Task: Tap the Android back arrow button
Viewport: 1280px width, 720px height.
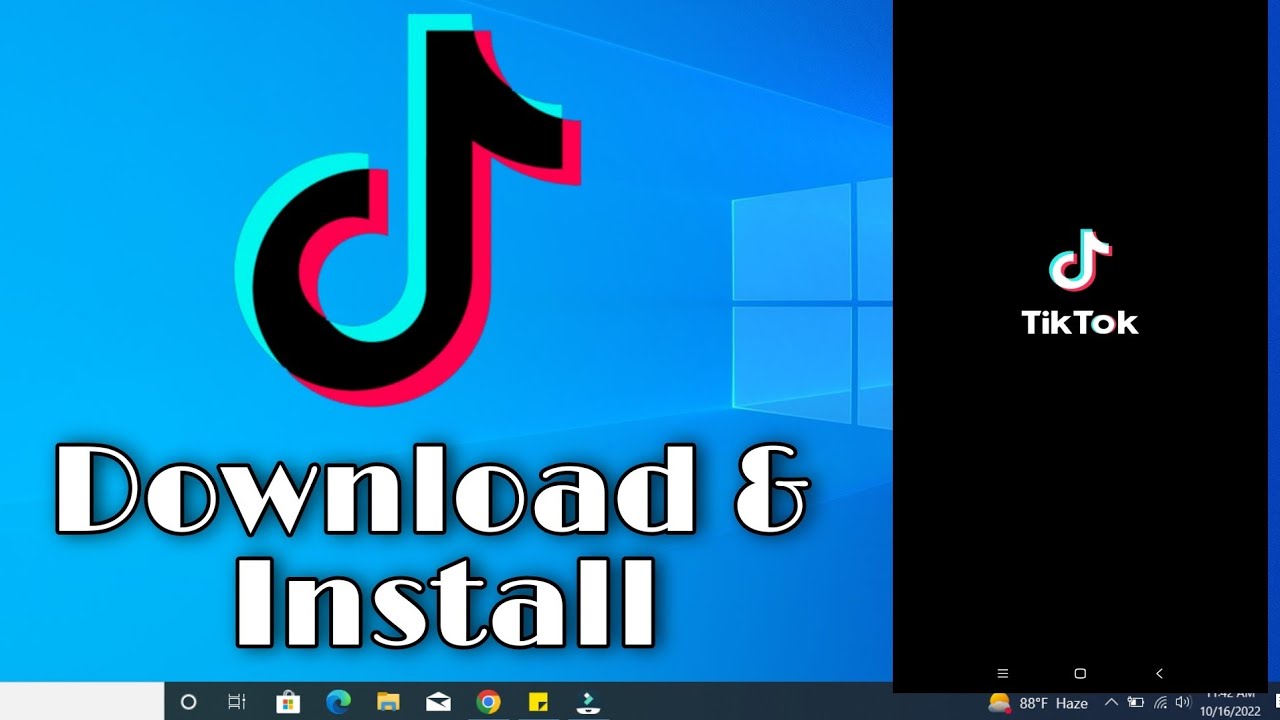Action: (1159, 673)
